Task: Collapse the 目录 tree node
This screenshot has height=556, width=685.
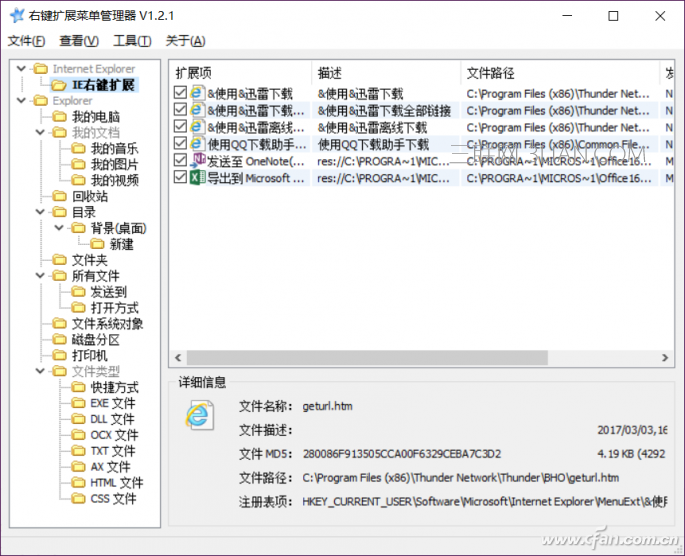Action: [x=40, y=212]
